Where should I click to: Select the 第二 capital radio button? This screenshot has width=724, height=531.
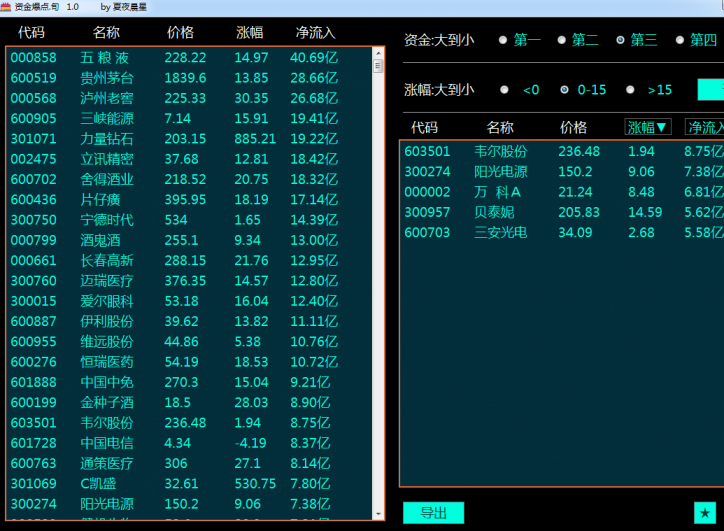[x=561, y=40]
